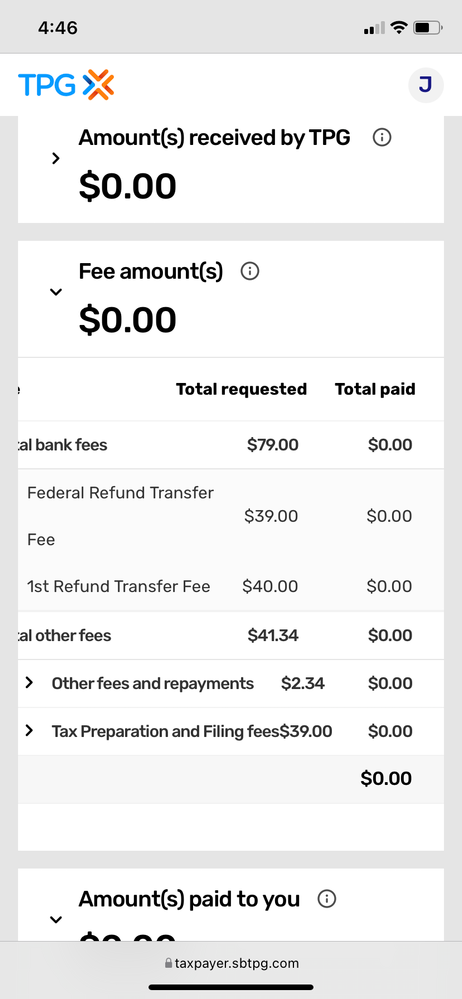Expand Tax Preparation and Filing fees row
This screenshot has height=999, width=462.
tap(29, 731)
